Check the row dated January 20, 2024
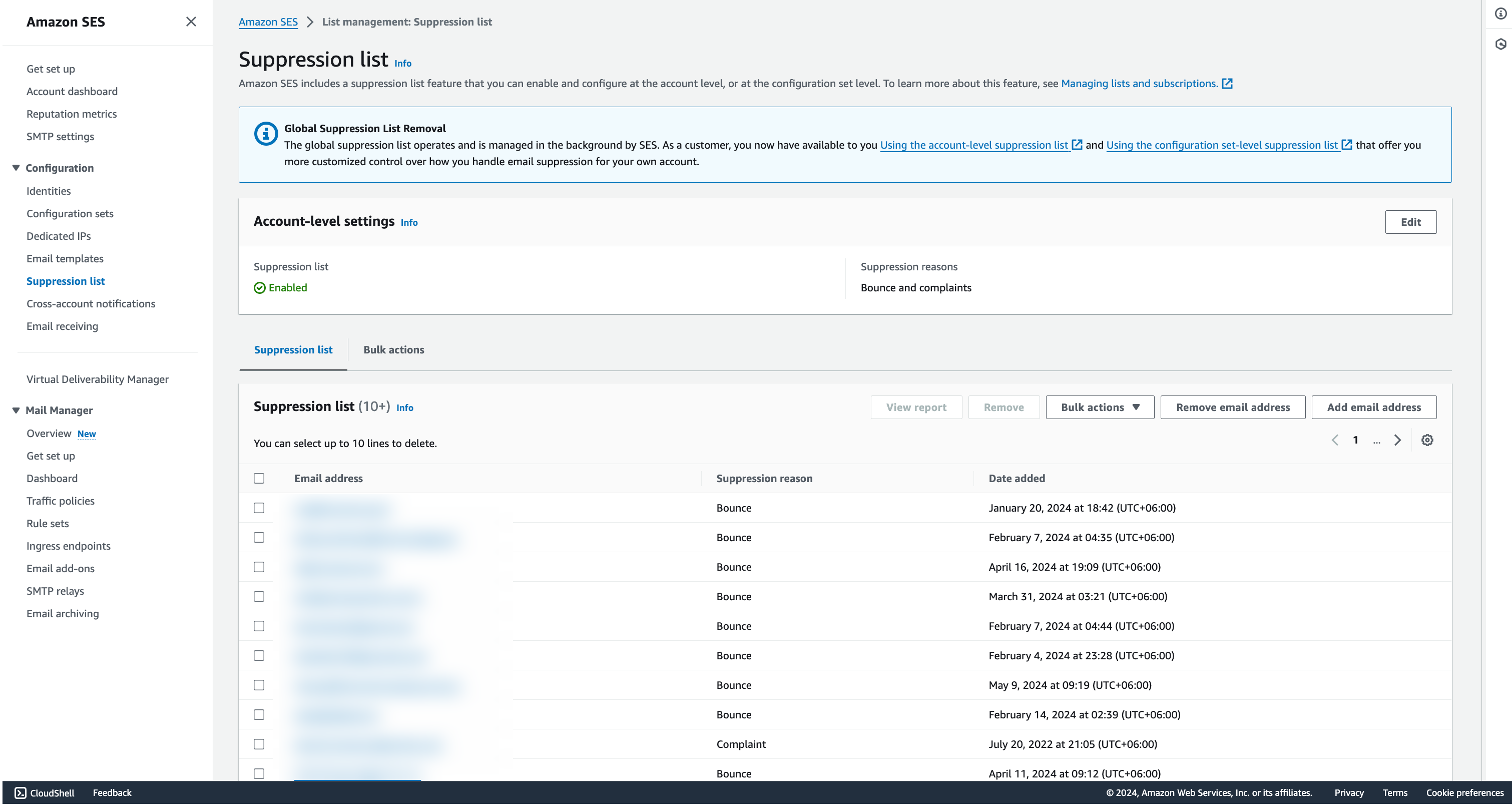This screenshot has height=810, width=1512. coord(259,508)
